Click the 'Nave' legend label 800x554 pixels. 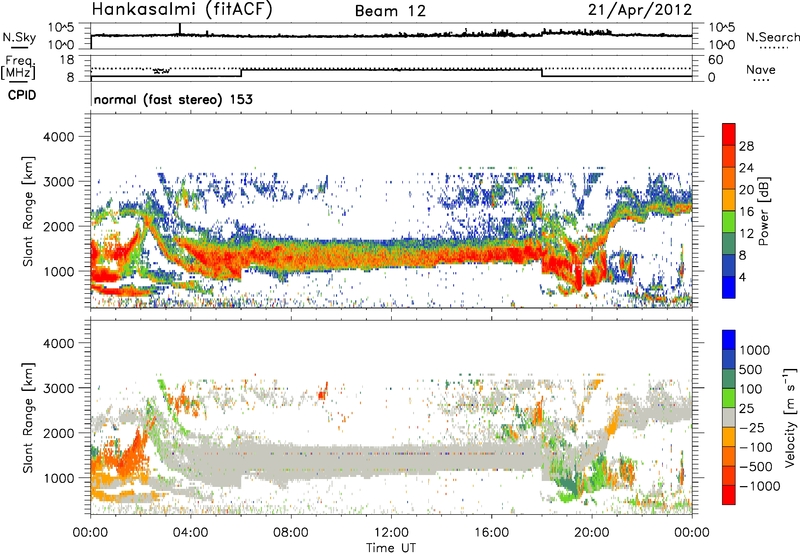click(761, 70)
